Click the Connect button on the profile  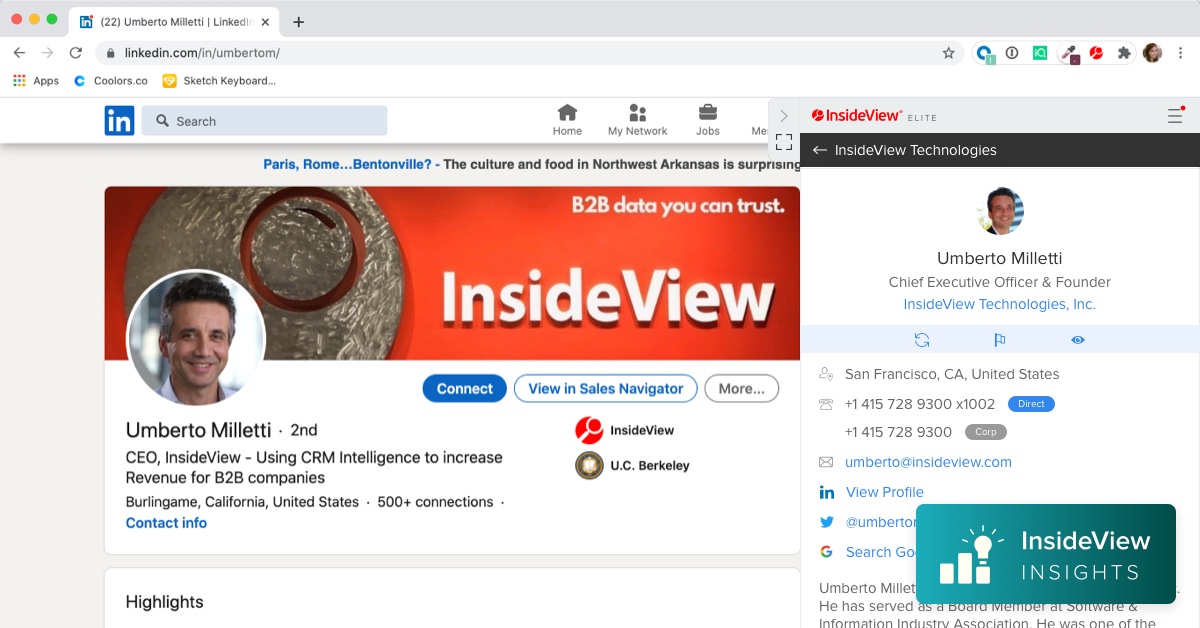pos(464,389)
